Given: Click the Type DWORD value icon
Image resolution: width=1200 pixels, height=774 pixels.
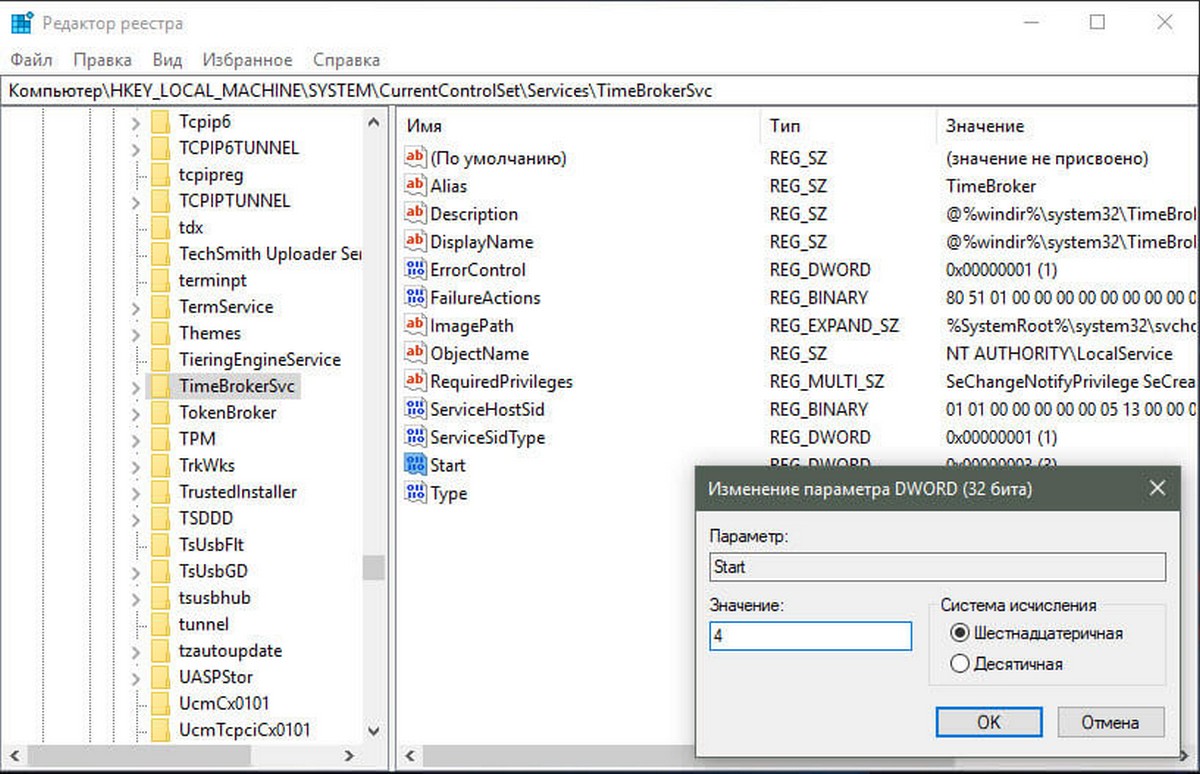Looking at the screenshot, I should [415, 493].
